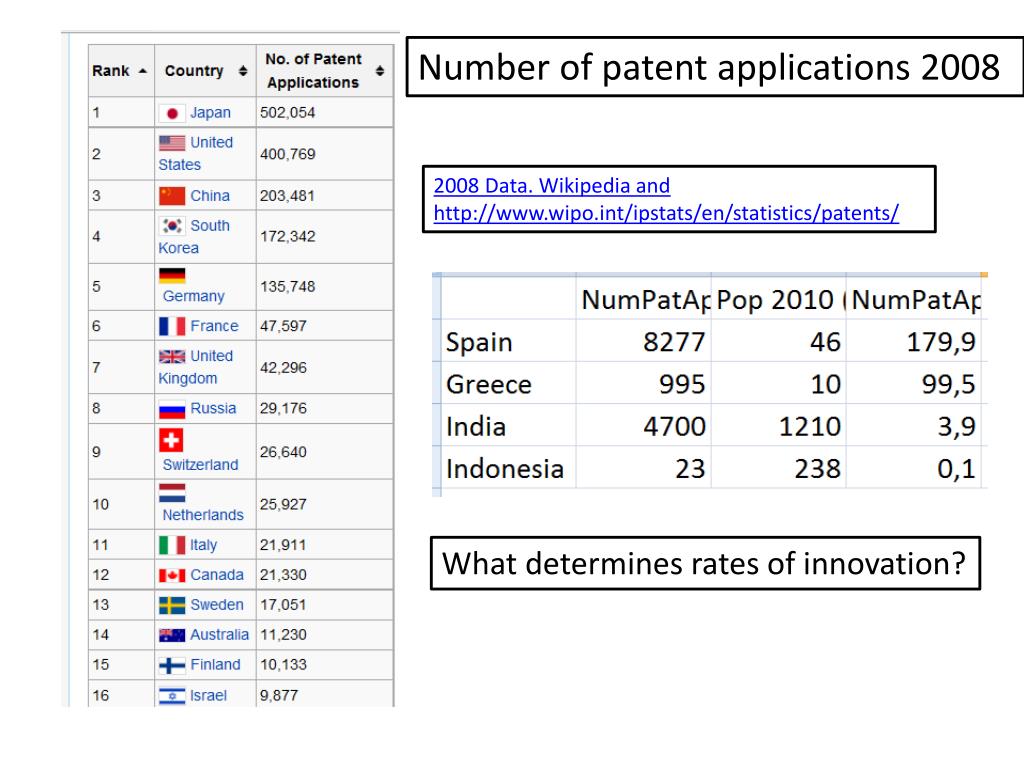
Task: Sort table by Rank arrow
Action: pos(142,71)
